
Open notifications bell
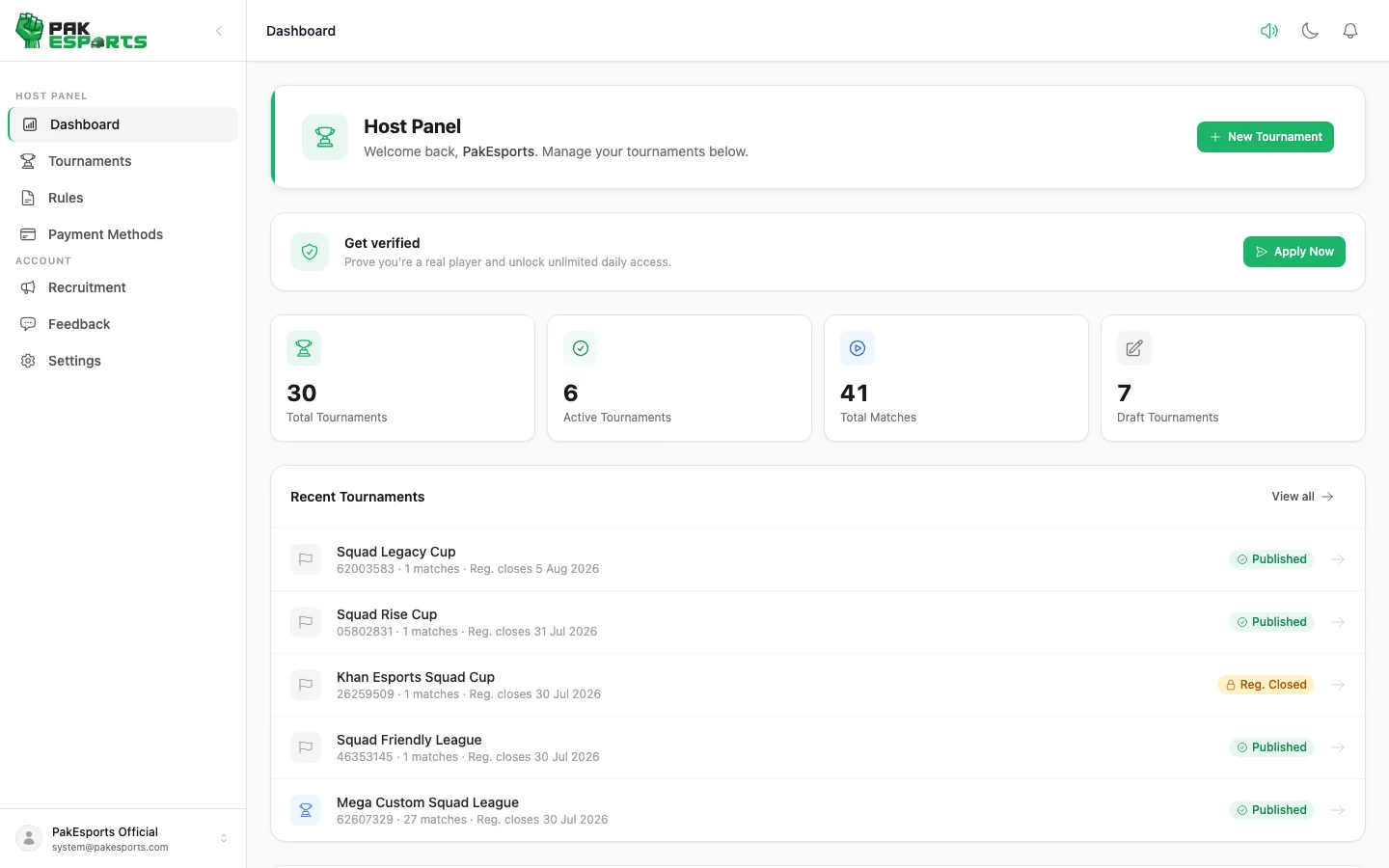click(1350, 31)
